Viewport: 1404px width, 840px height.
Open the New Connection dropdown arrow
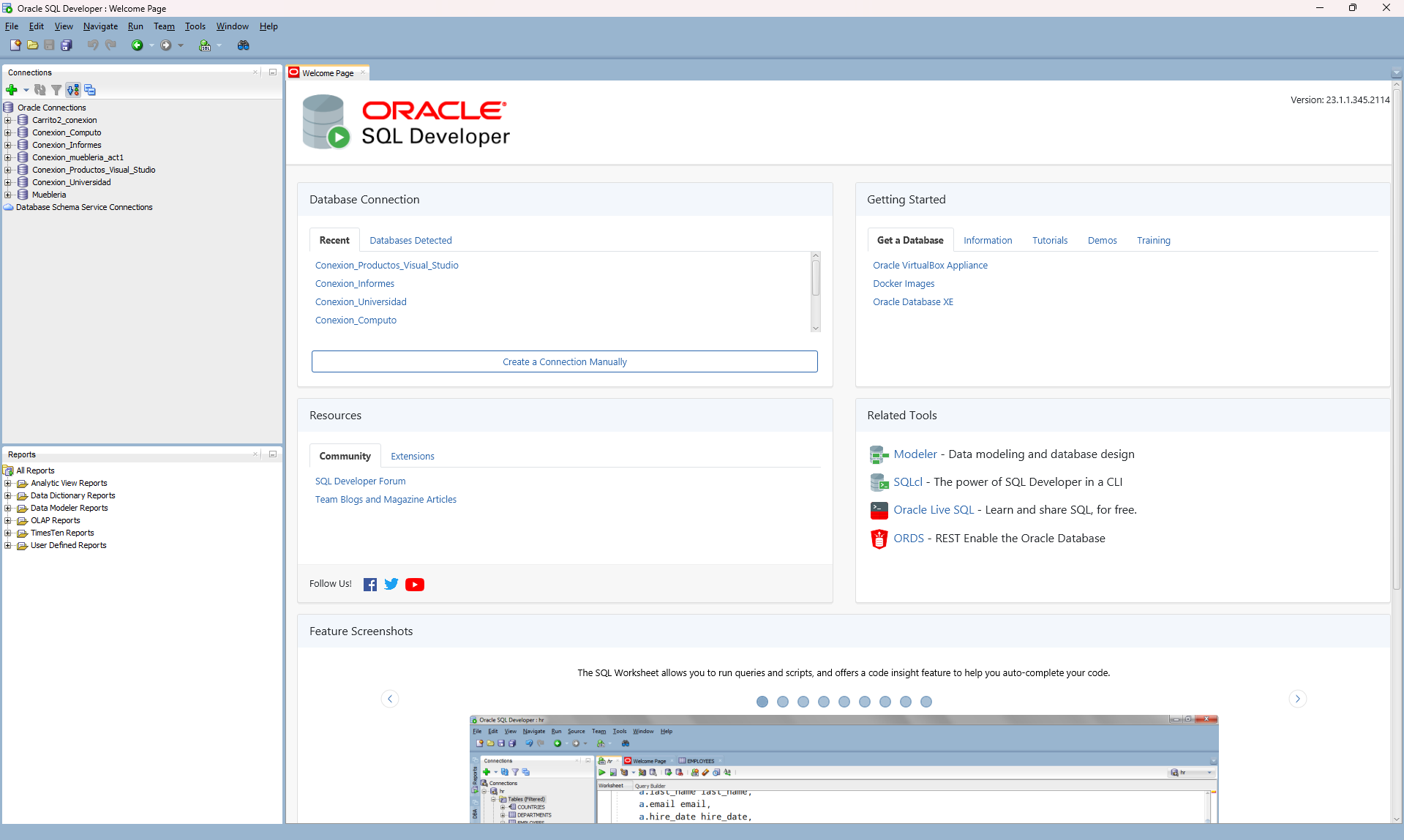(26, 90)
